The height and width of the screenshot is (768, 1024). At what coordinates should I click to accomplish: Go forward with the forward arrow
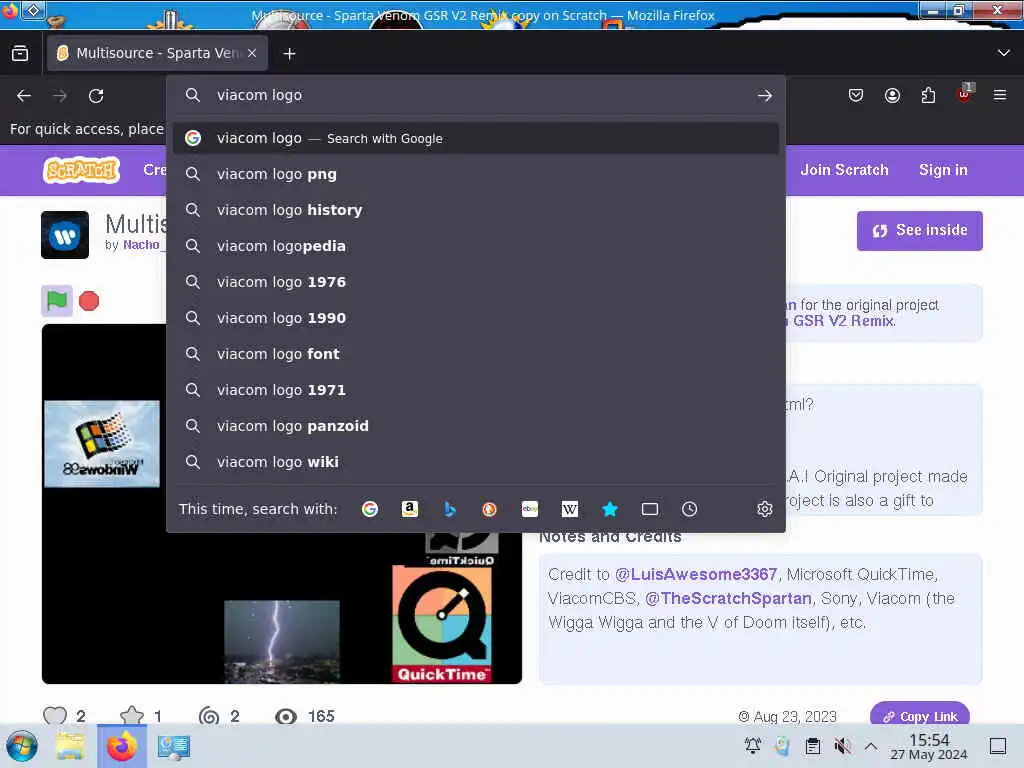coord(60,96)
